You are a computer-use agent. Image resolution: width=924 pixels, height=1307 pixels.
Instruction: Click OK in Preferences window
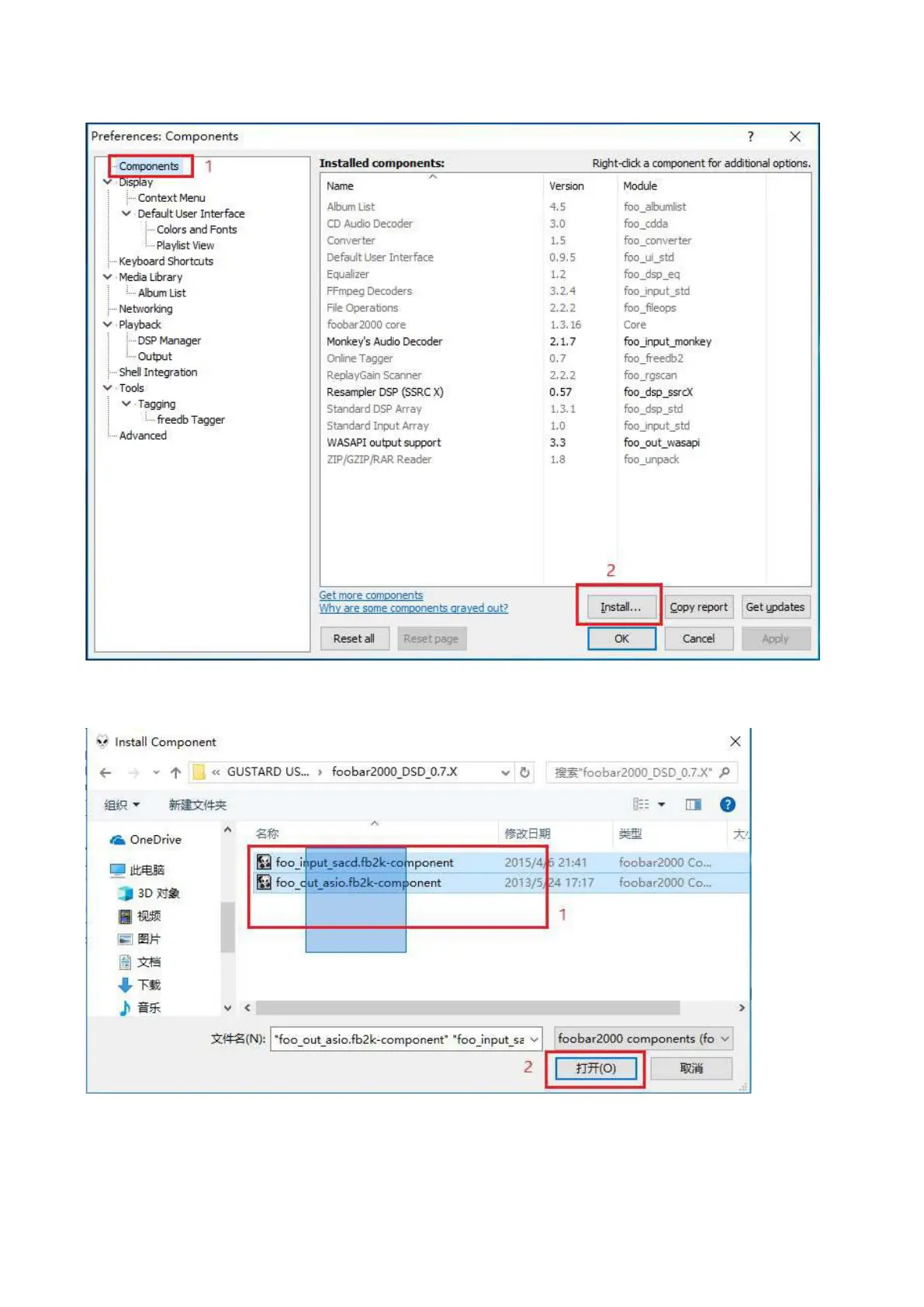(x=622, y=639)
